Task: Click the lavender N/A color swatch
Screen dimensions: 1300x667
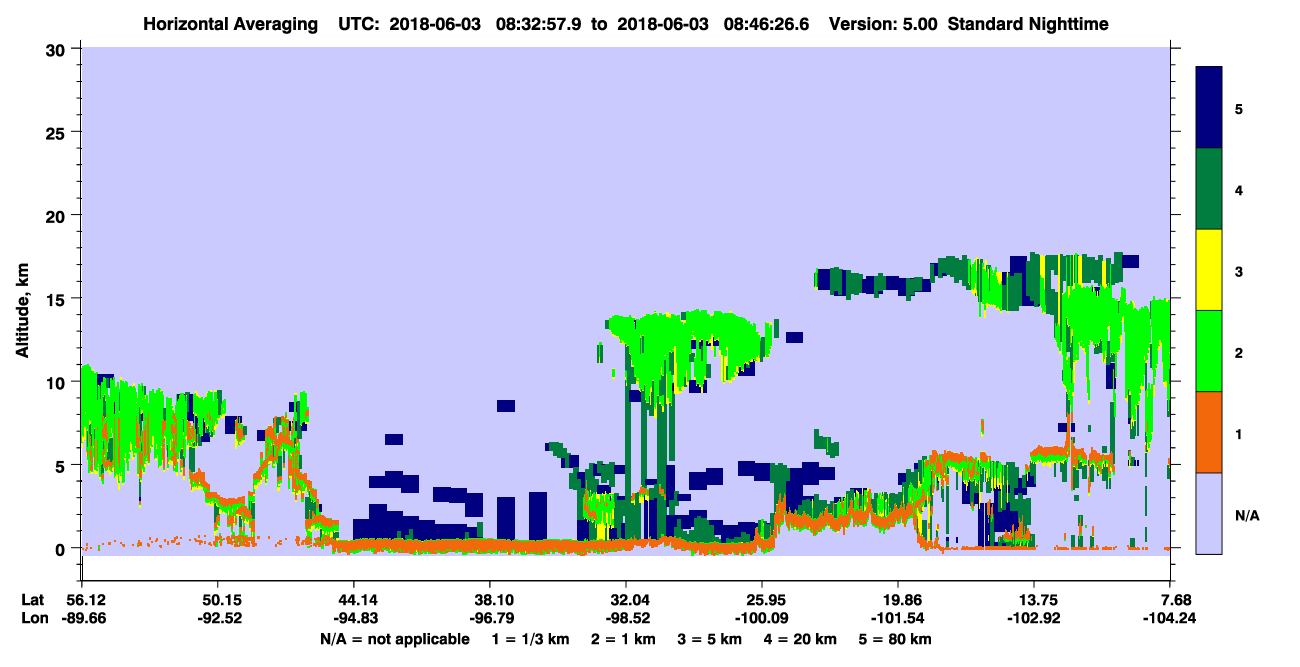Action: (x=1209, y=513)
